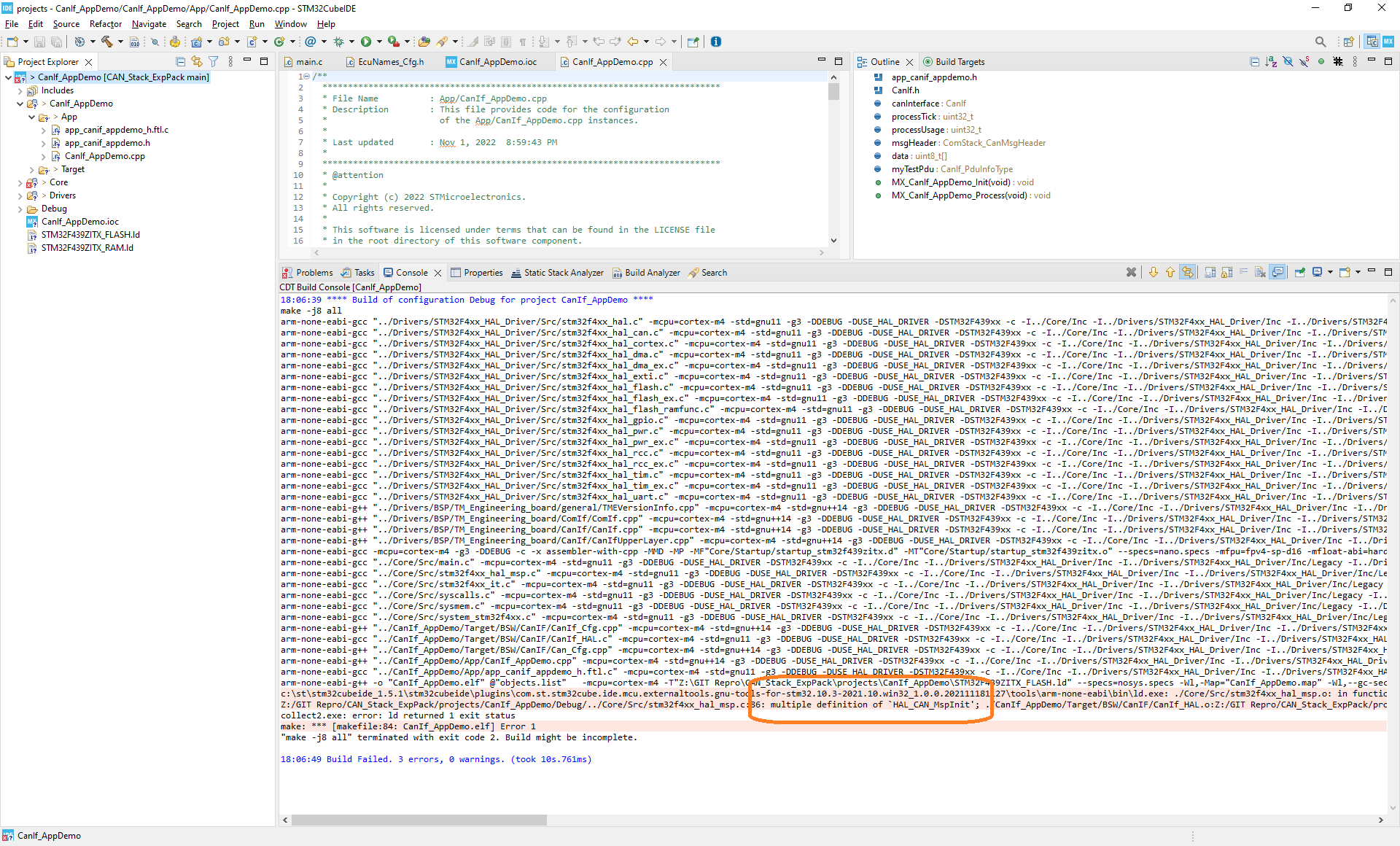The width and height of the screenshot is (1400, 846).
Task: Open the toolbar Search magnifier icon
Action: point(1321,42)
